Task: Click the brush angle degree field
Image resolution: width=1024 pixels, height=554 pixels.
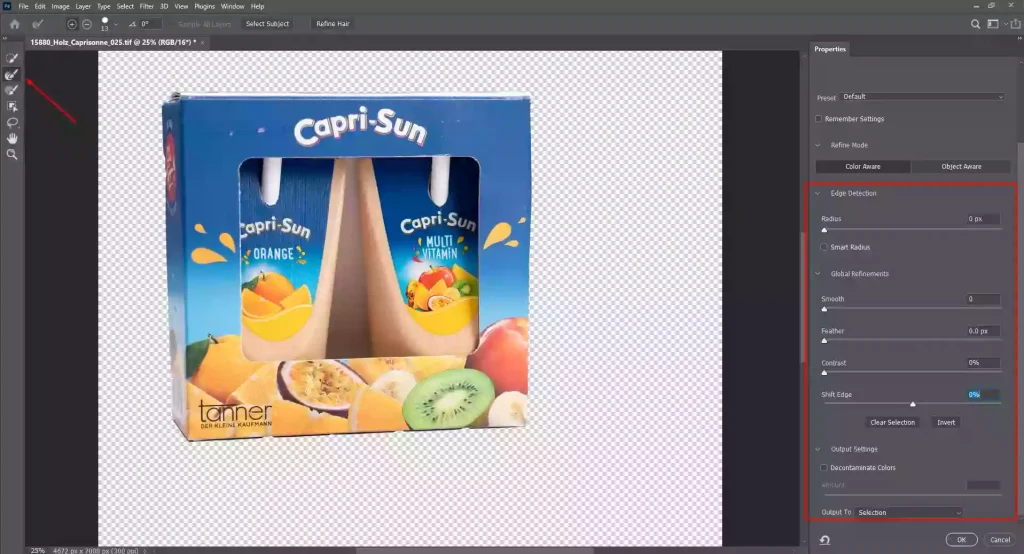Action: click(151, 24)
